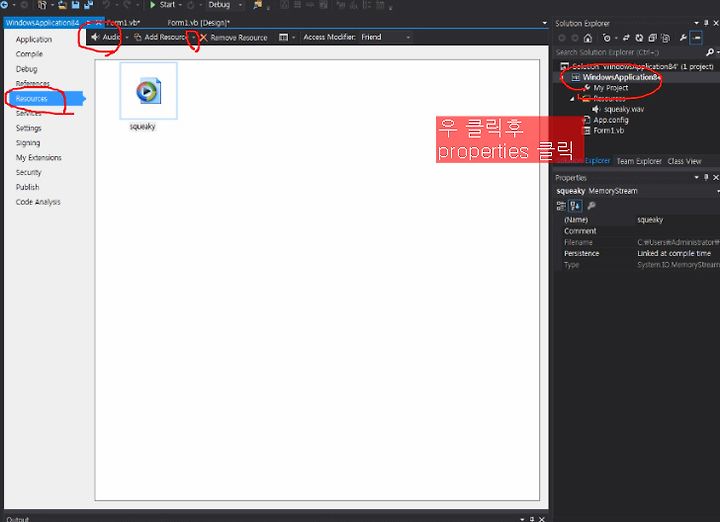Open the Properties panel object dropdown
The width and height of the screenshot is (720, 522).
click(x=718, y=191)
